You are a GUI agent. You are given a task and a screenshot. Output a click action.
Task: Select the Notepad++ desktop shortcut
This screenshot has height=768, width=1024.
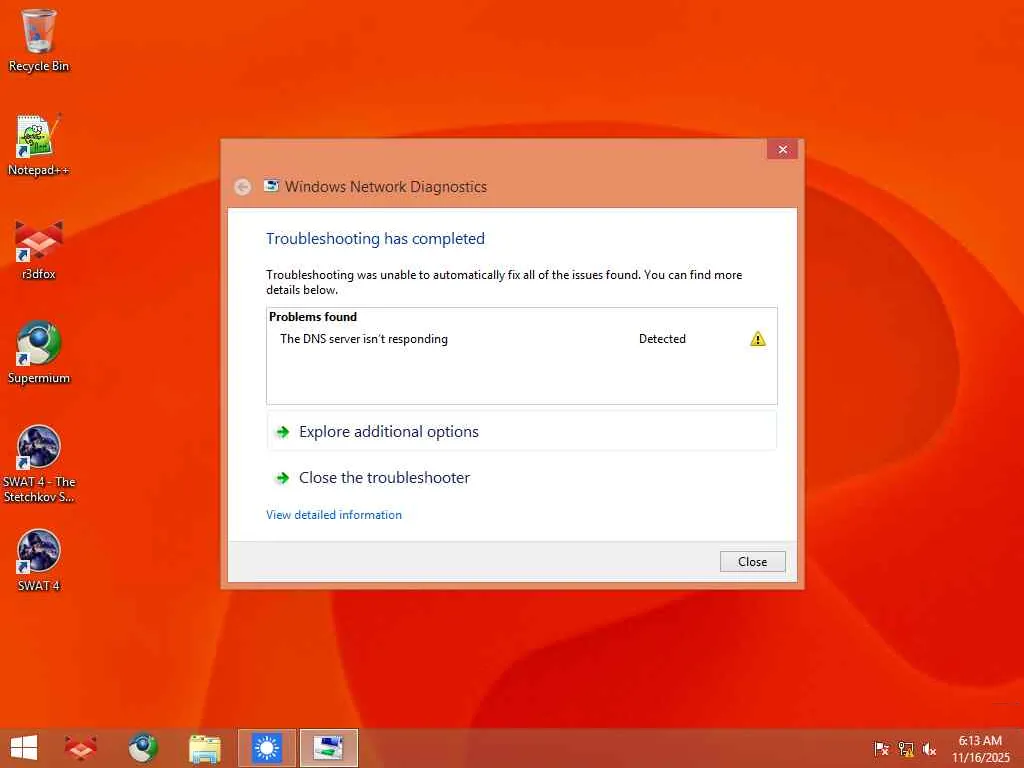(39, 144)
